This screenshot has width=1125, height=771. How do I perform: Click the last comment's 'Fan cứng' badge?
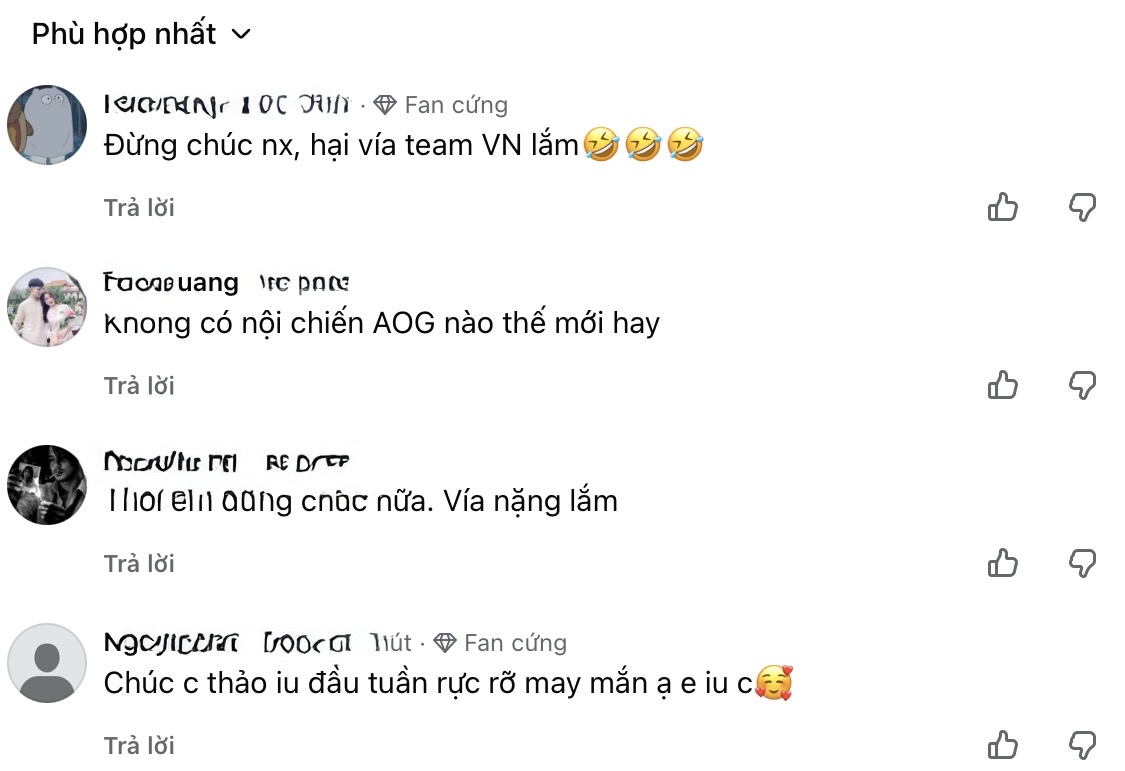point(500,643)
